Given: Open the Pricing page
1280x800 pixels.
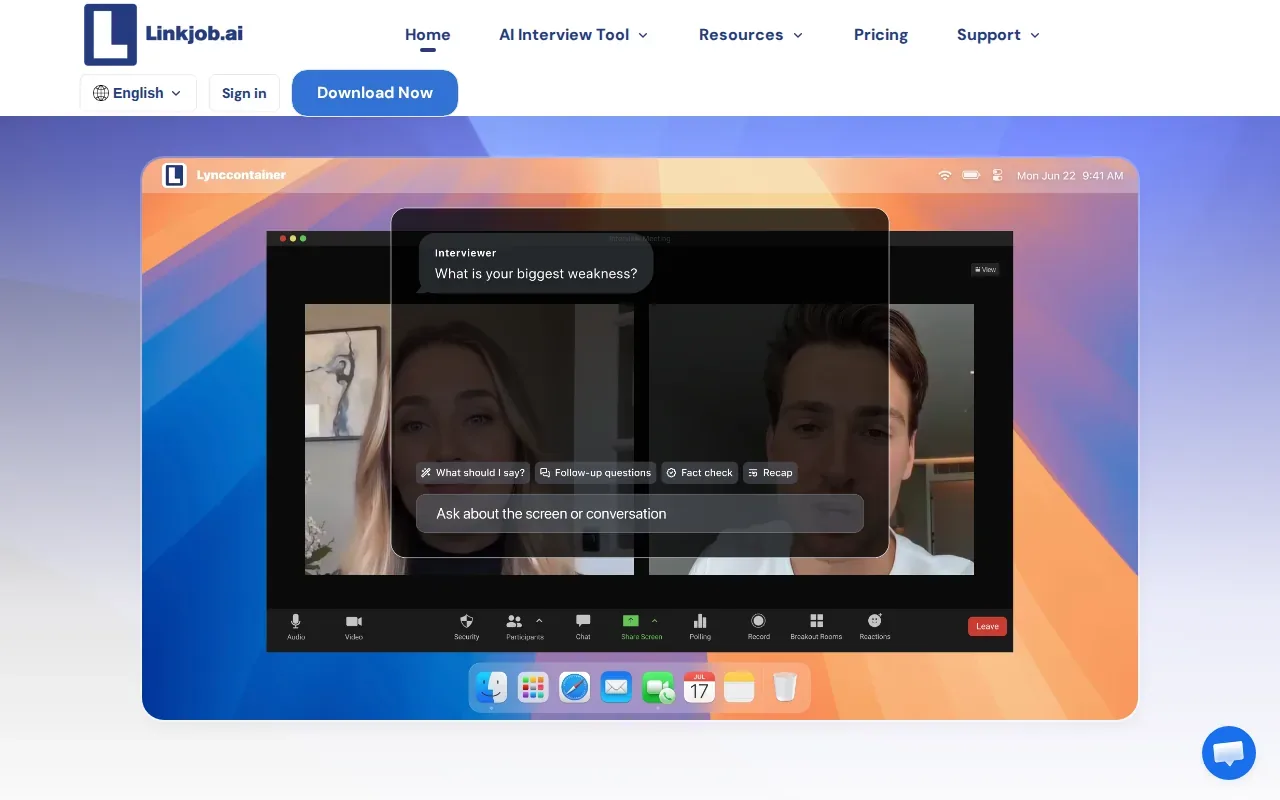Looking at the screenshot, I should tap(881, 35).
